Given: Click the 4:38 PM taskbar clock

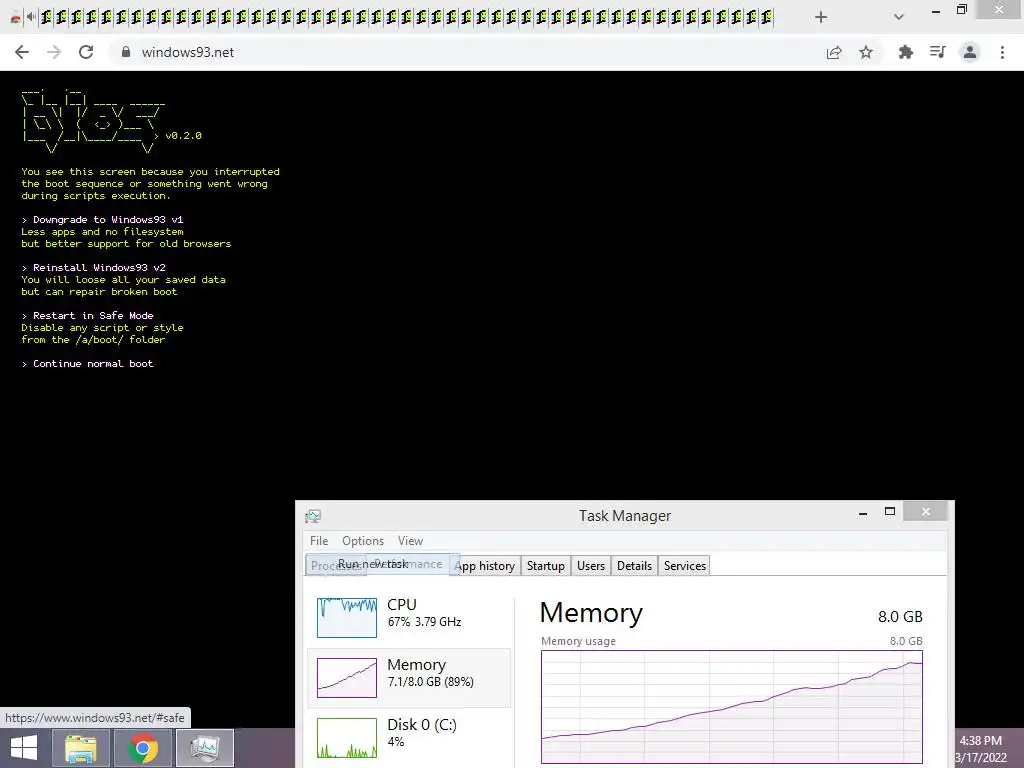Looking at the screenshot, I should pyautogui.click(x=980, y=741).
